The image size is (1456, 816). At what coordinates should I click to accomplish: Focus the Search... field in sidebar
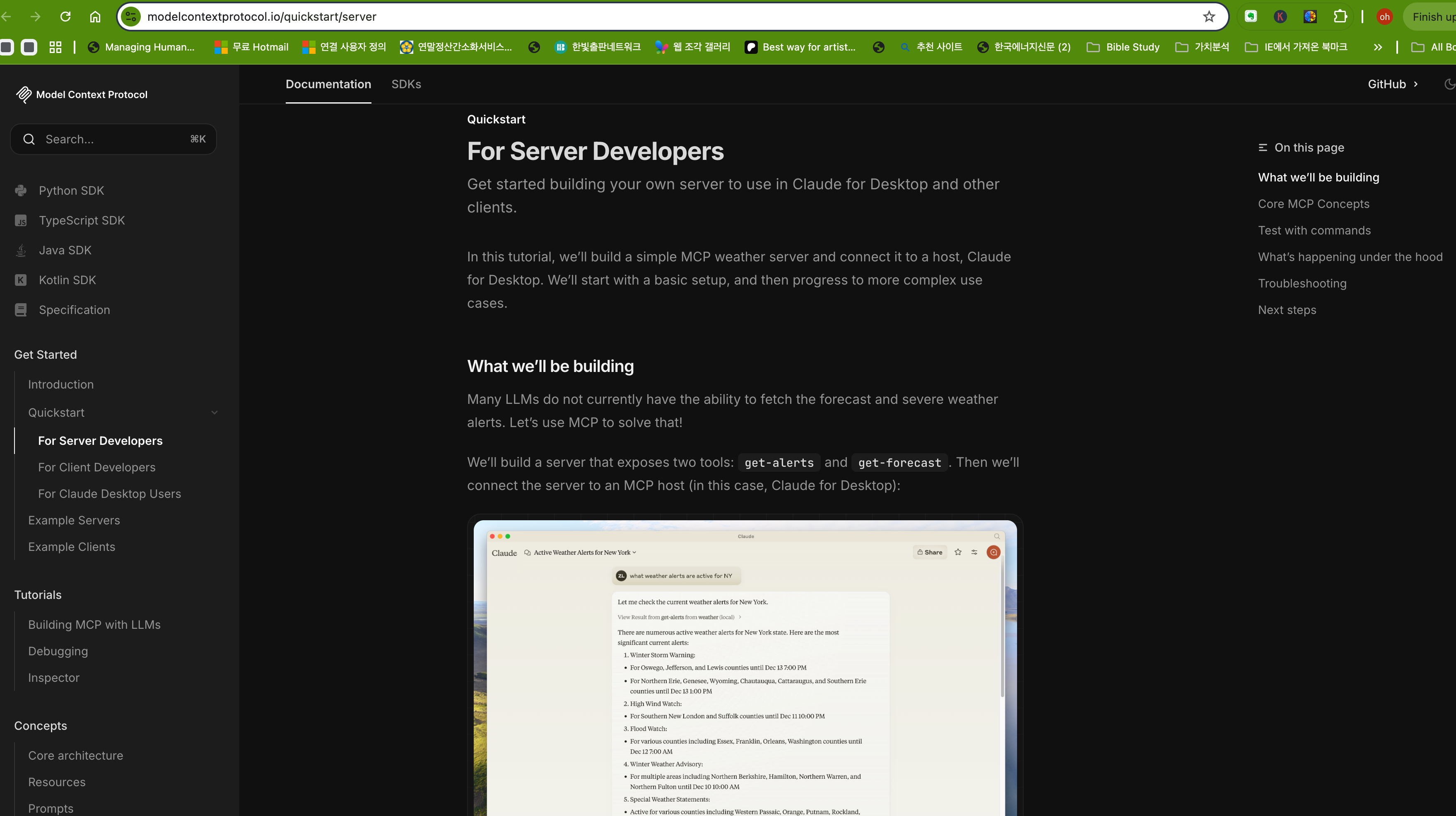click(113, 139)
